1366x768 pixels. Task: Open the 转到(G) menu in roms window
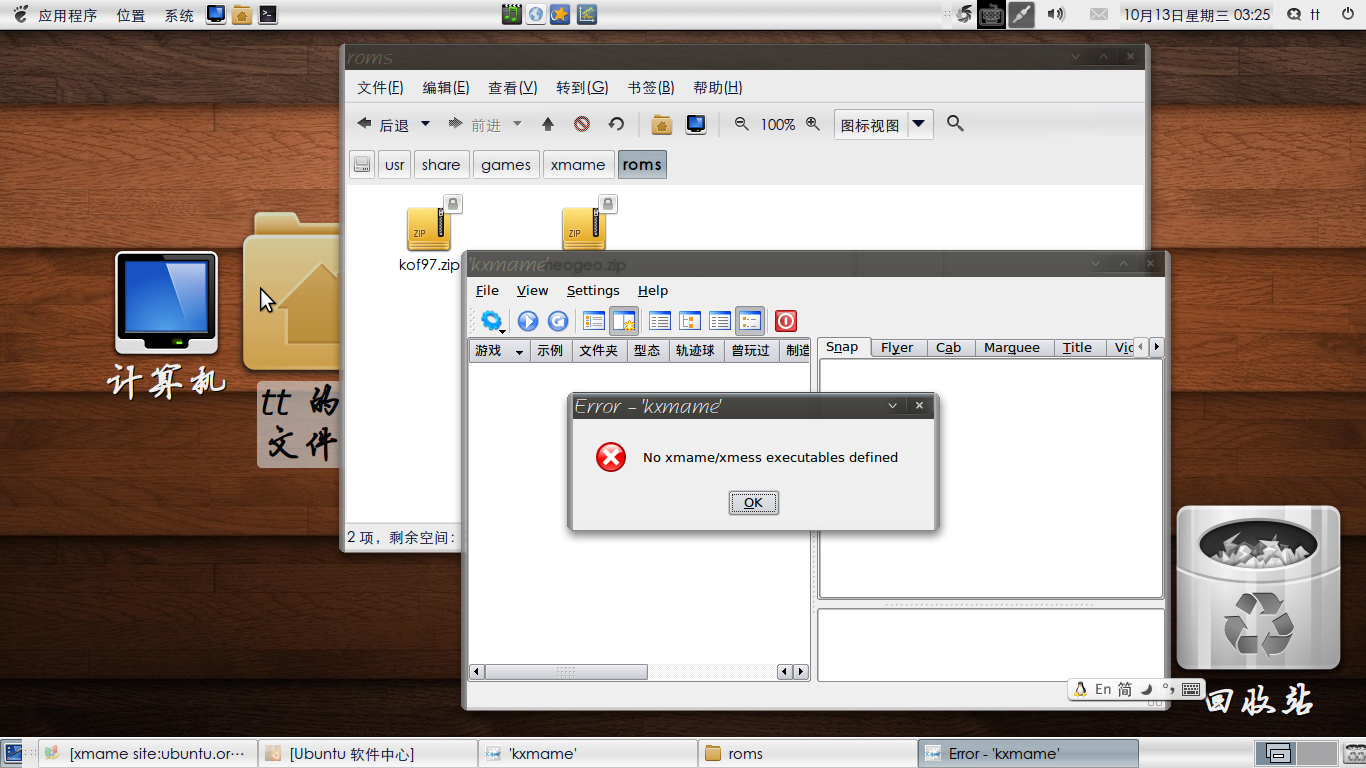(x=582, y=88)
